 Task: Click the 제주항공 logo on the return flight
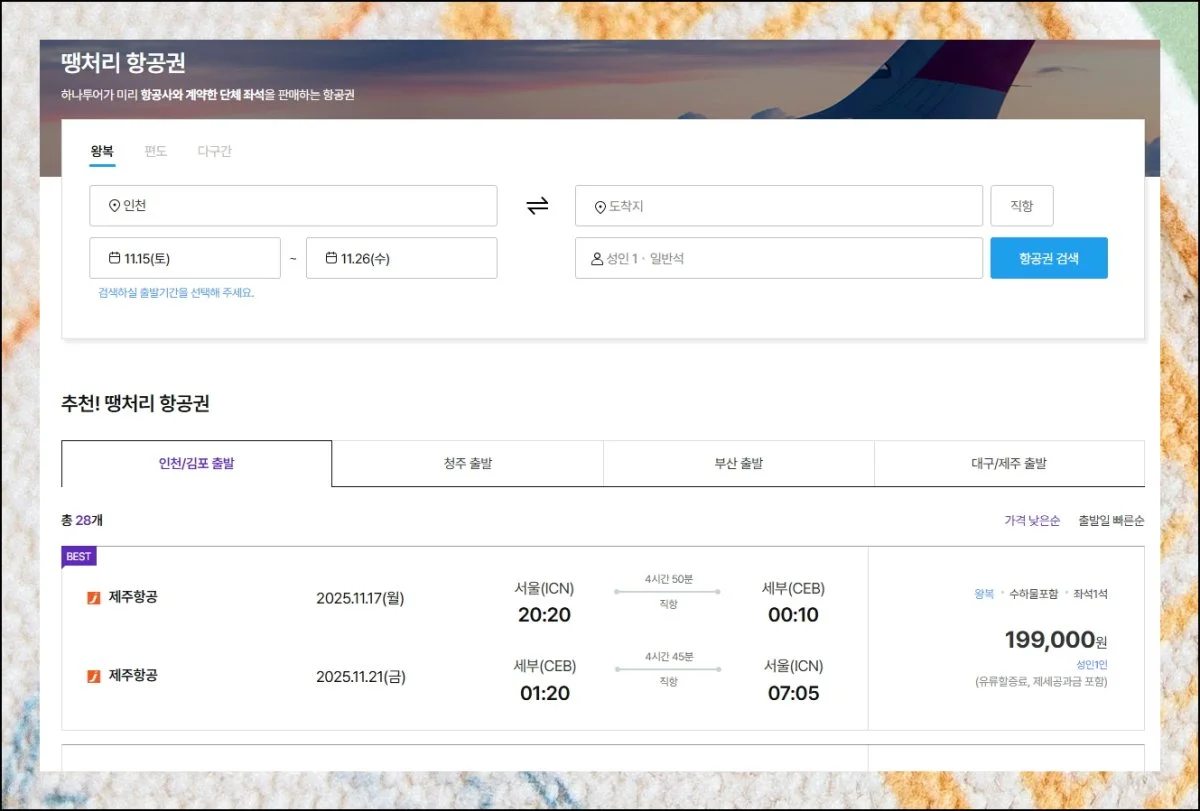click(94, 676)
